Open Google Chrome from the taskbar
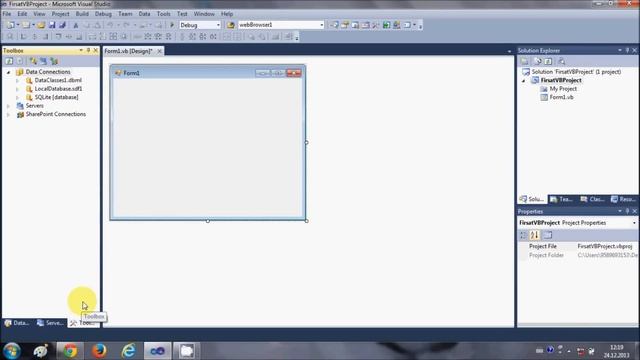Image resolution: width=640 pixels, height=360 pixels. pyautogui.click(x=70, y=351)
